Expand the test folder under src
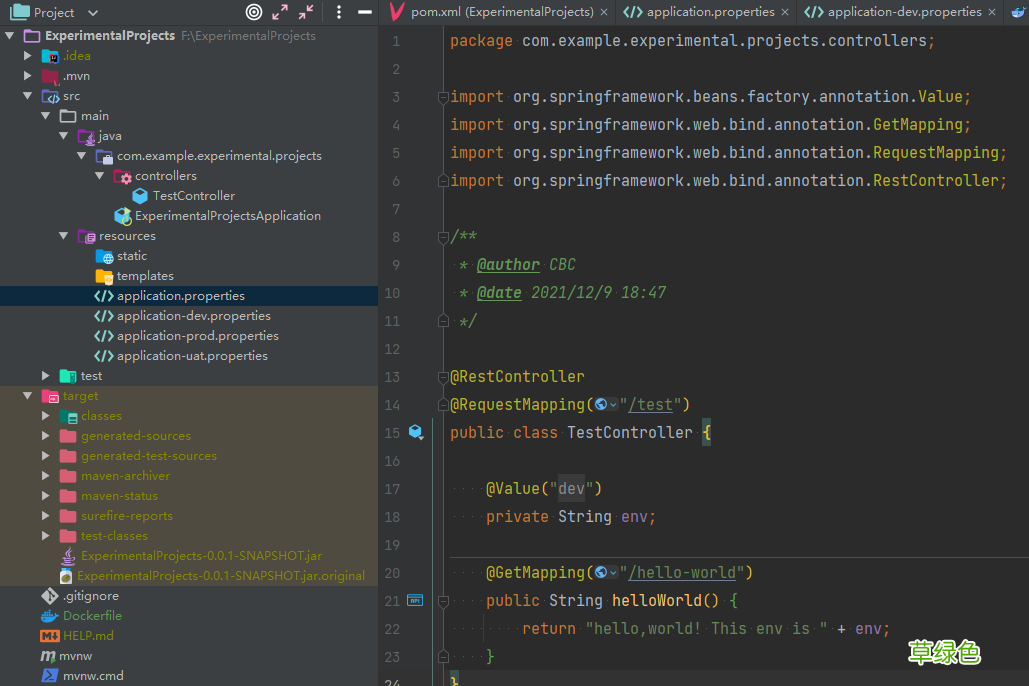 (x=46, y=376)
